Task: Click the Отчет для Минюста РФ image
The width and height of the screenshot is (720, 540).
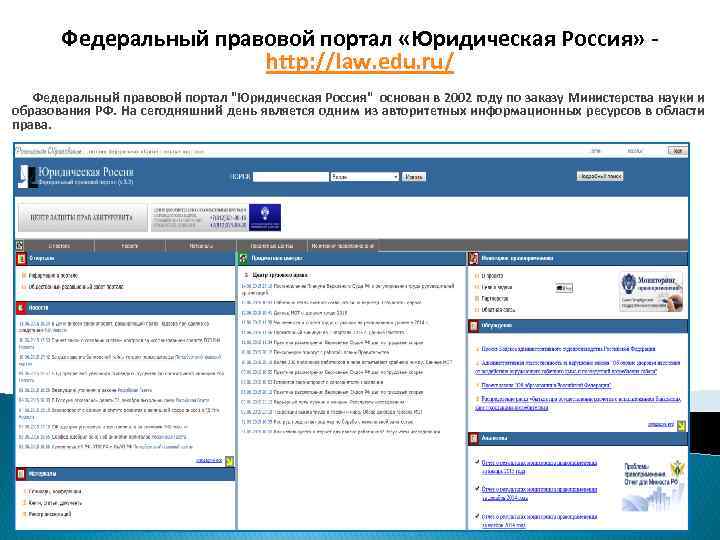Action: [652, 487]
